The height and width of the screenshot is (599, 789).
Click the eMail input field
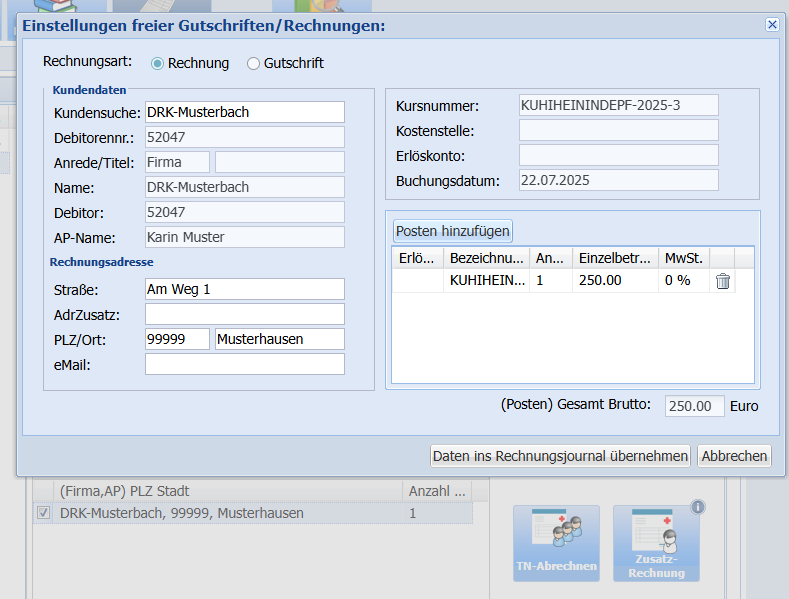coord(244,364)
